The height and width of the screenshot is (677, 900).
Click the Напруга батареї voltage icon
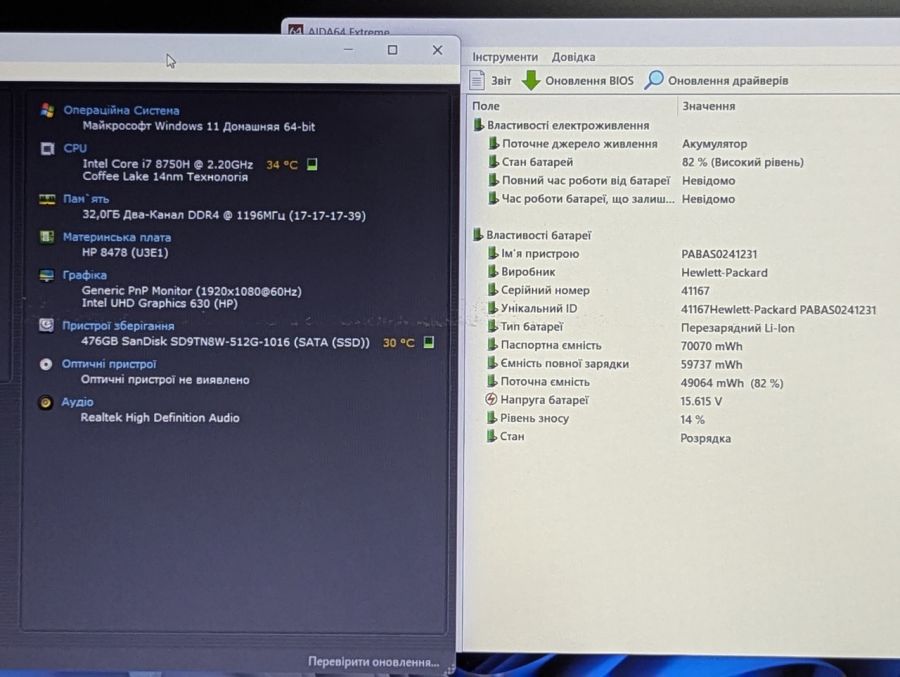click(491, 399)
